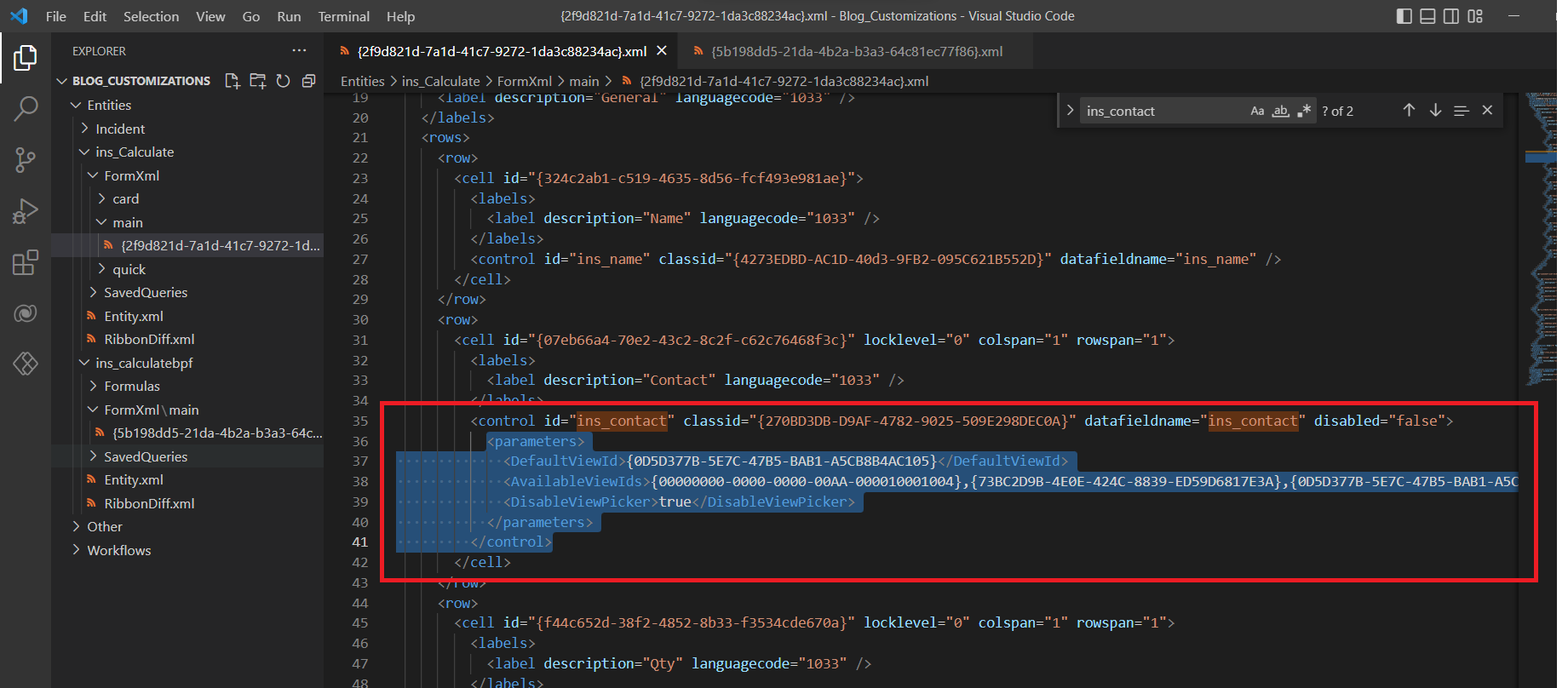Open Customize Layout icon

(x=1475, y=16)
